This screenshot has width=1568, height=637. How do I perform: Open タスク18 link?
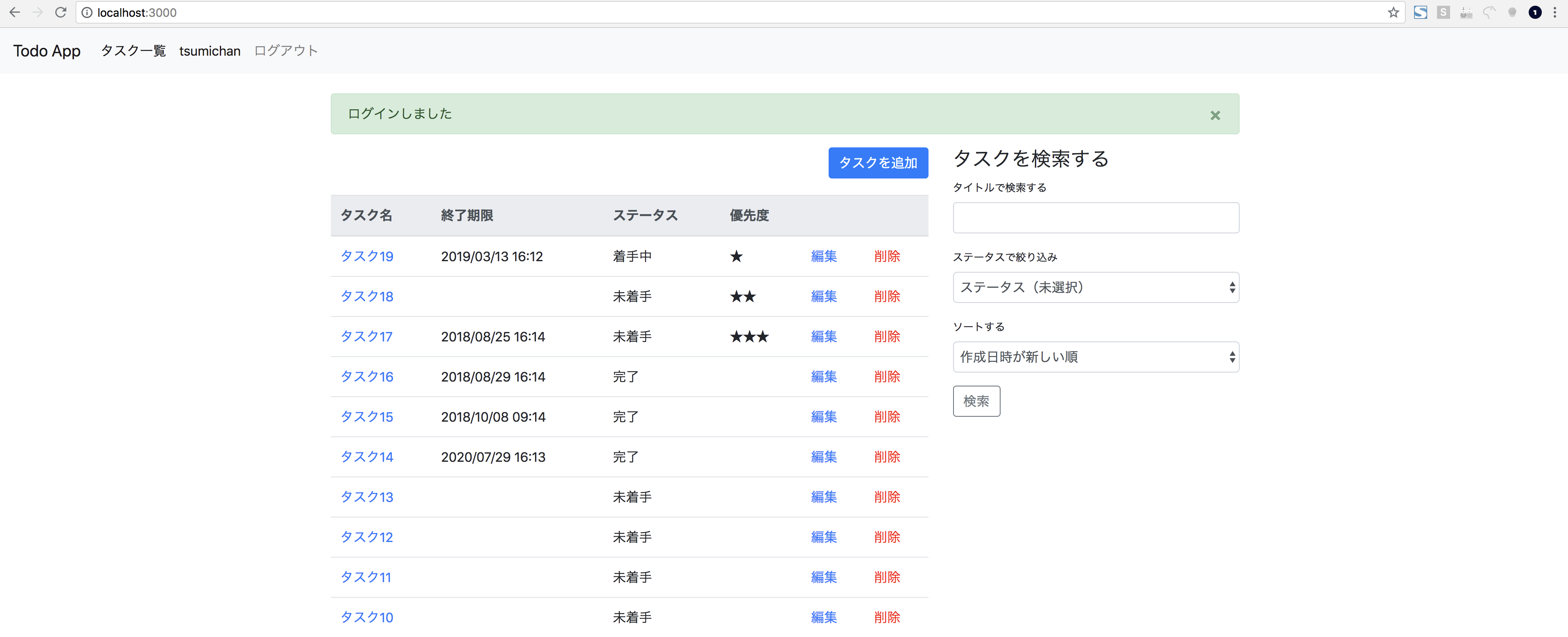pyautogui.click(x=367, y=296)
